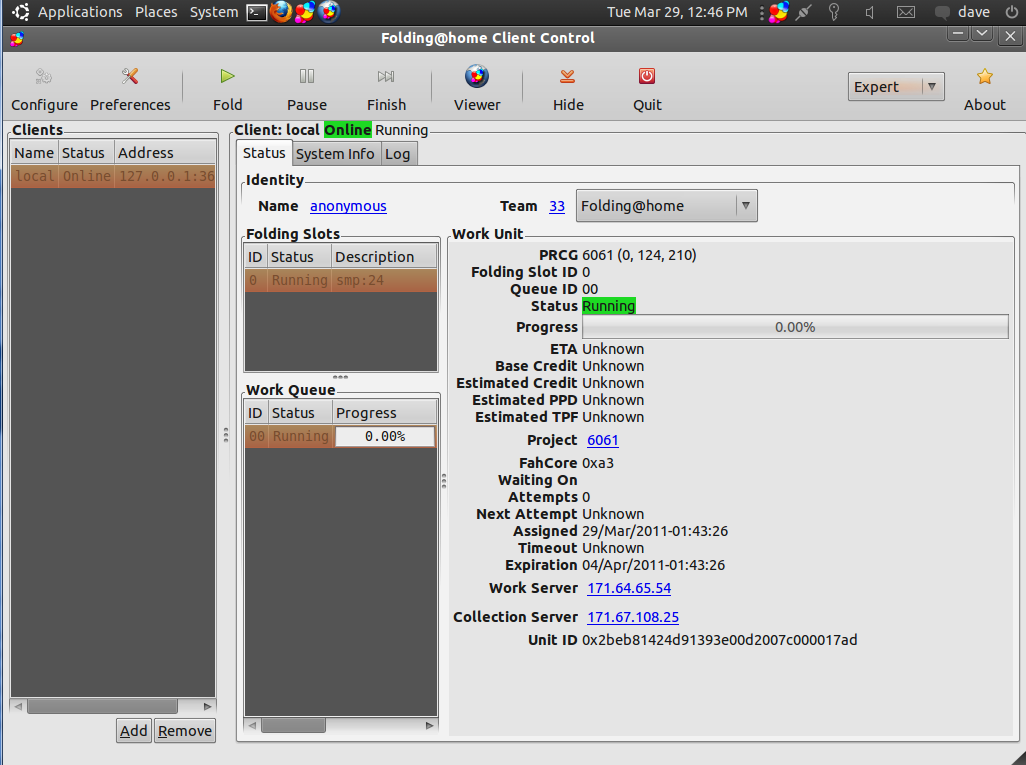This screenshot has height=765, width=1026.
Task: Expand the team Folding@home combo box
Action: [666, 205]
